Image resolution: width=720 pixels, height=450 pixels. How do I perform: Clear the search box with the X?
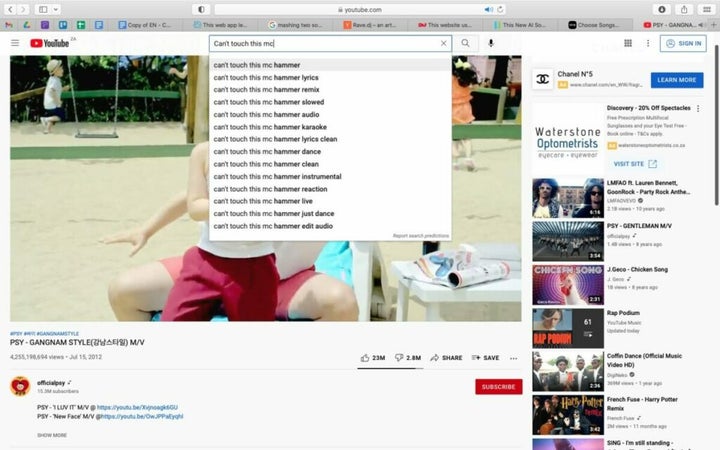pyautogui.click(x=444, y=44)
